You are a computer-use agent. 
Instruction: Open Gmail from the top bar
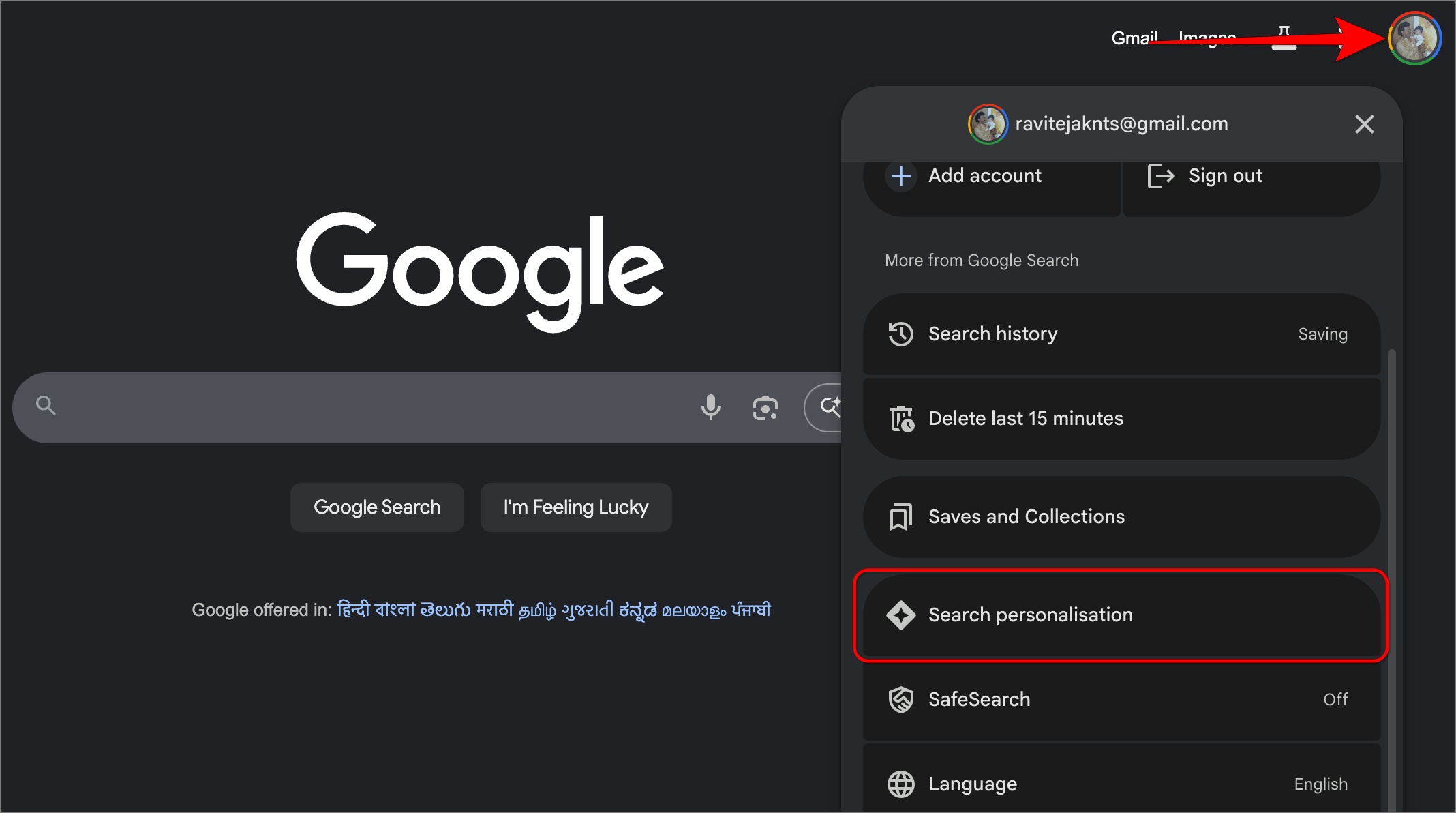coord(1134,38)
